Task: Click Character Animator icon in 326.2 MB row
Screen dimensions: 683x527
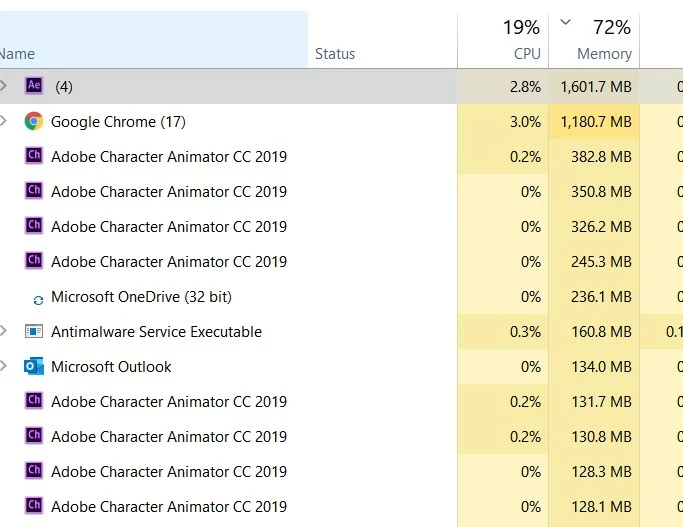Action: click(x=34, y=225)
